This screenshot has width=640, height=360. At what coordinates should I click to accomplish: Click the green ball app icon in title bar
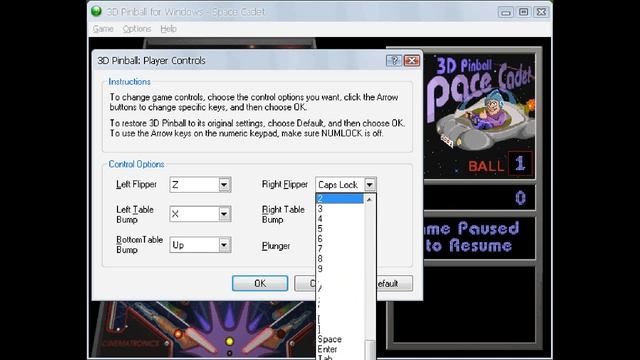point(96,11)
